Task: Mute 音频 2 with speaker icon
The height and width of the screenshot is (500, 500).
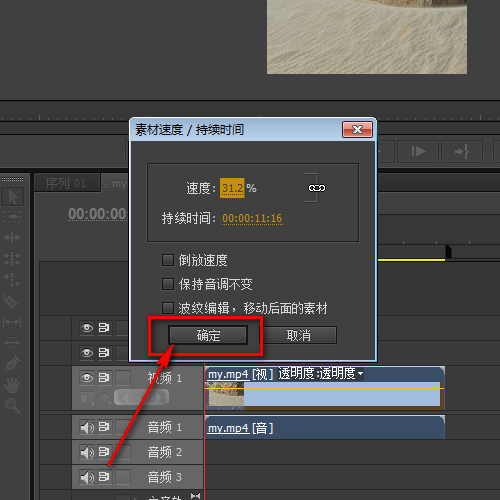Action: (x=87, y=452)
